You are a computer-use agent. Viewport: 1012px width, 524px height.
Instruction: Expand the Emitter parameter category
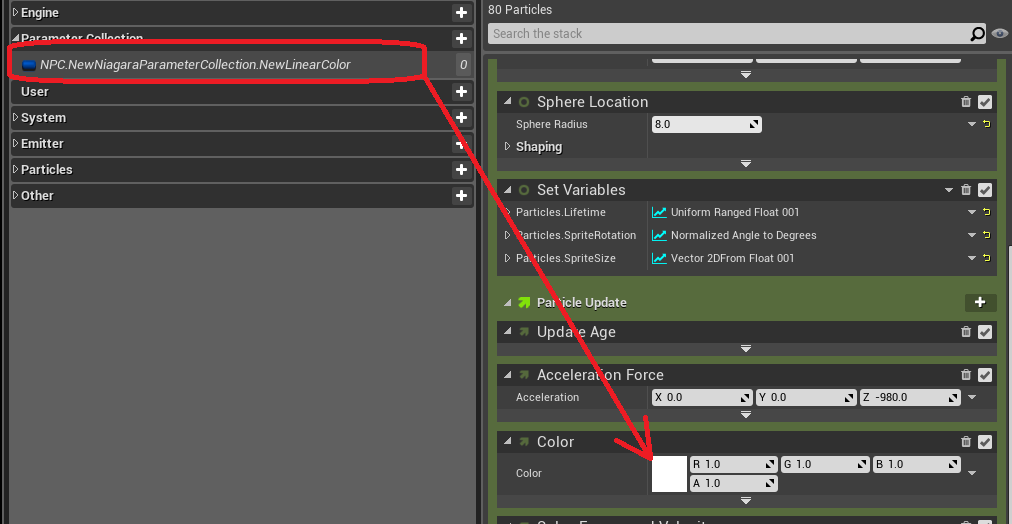15,143
